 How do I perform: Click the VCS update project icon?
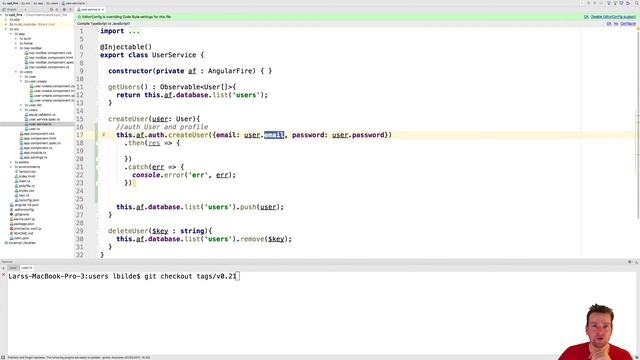(x=609, y=3)
